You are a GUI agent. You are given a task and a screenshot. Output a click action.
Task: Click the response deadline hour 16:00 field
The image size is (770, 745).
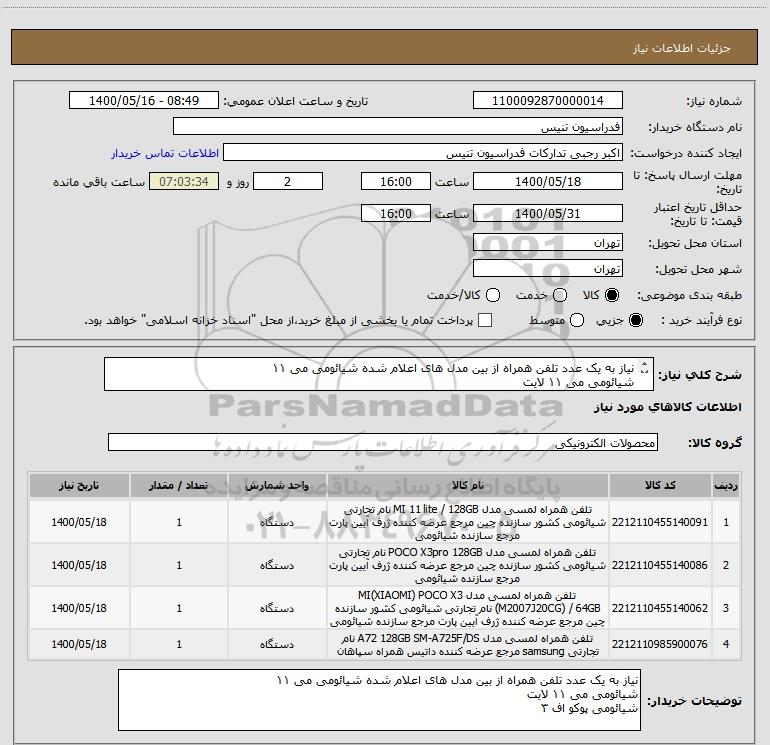[x=396, y=181]
